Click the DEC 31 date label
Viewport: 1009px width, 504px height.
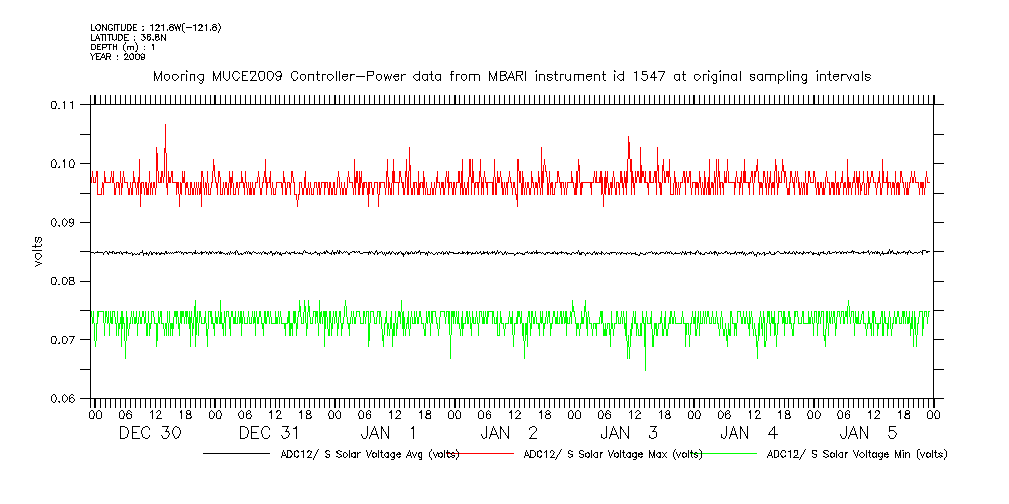coord(270,433)
